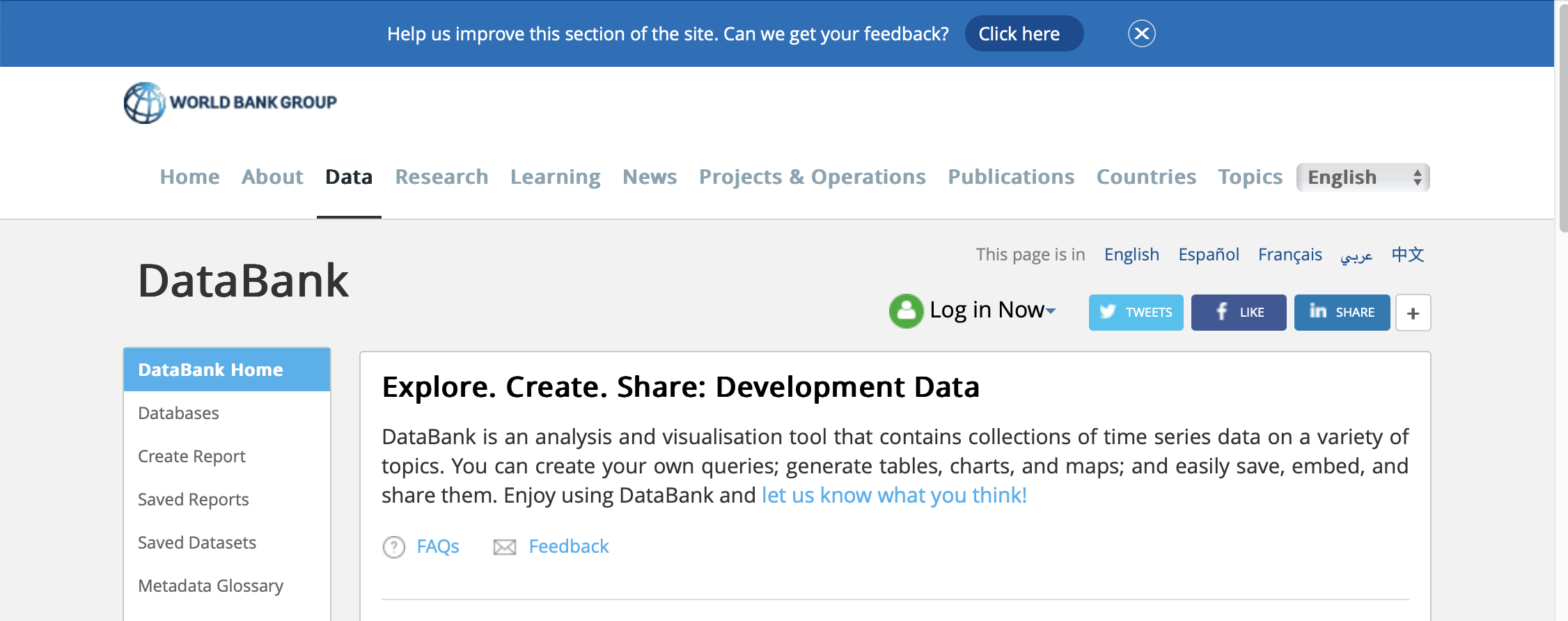The image size is (1568, 621).
Task: Click the LinkedIn SHARE button
Action: click(1342, 313)
